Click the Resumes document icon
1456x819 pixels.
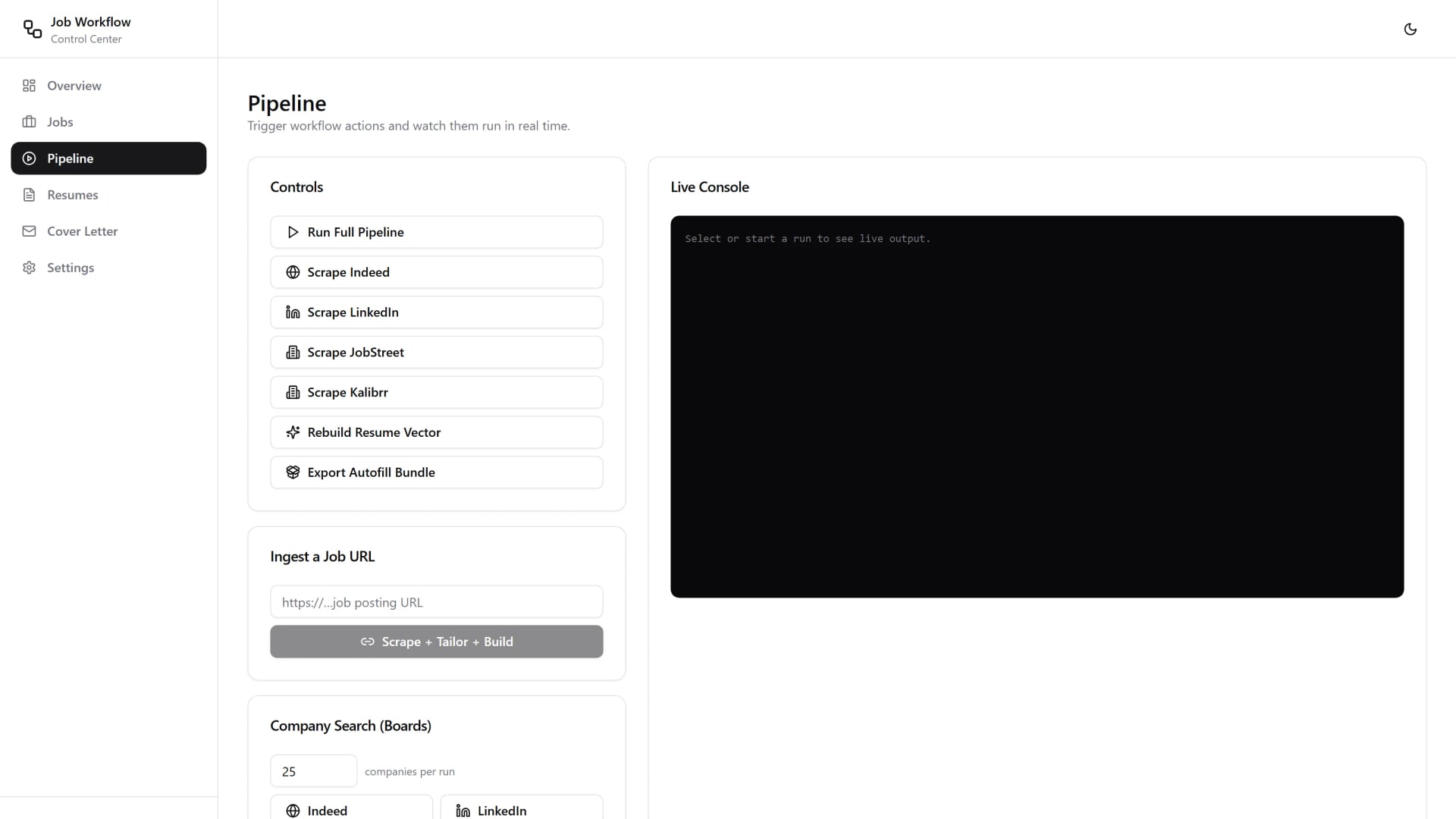click(x=29, y=195)
